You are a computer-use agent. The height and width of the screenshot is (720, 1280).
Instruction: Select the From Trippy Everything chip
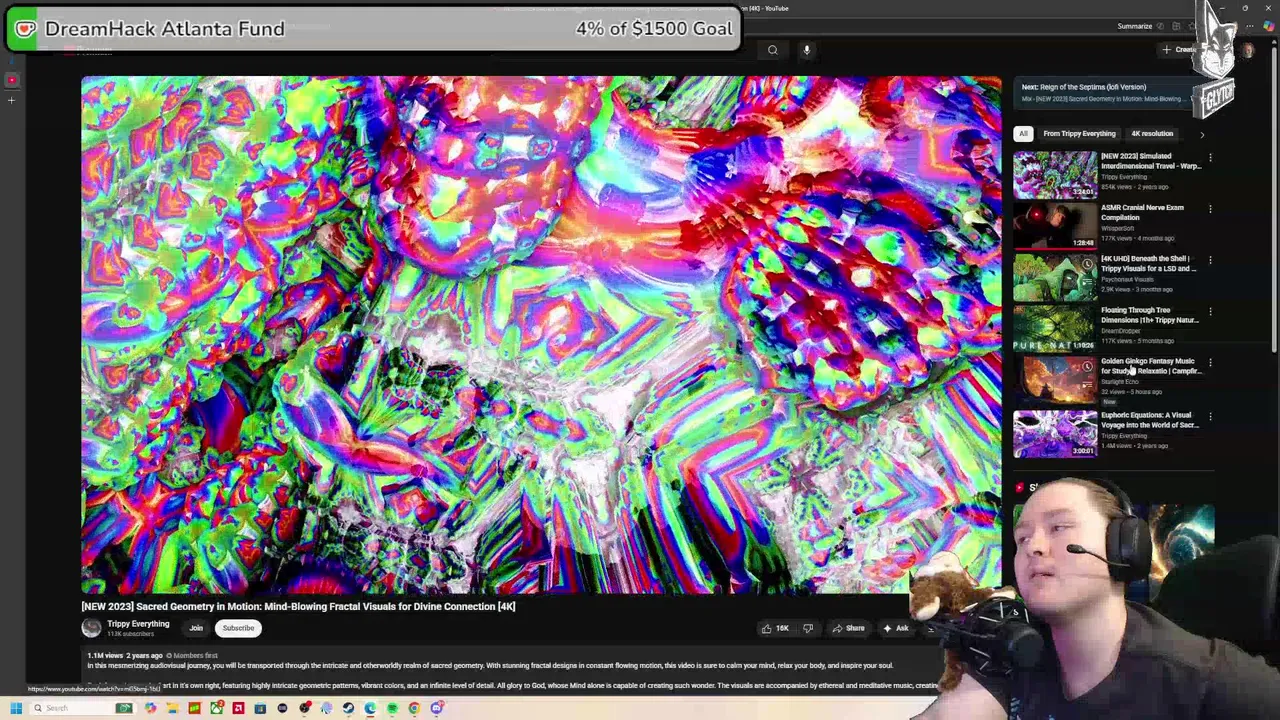[1079, 133]
